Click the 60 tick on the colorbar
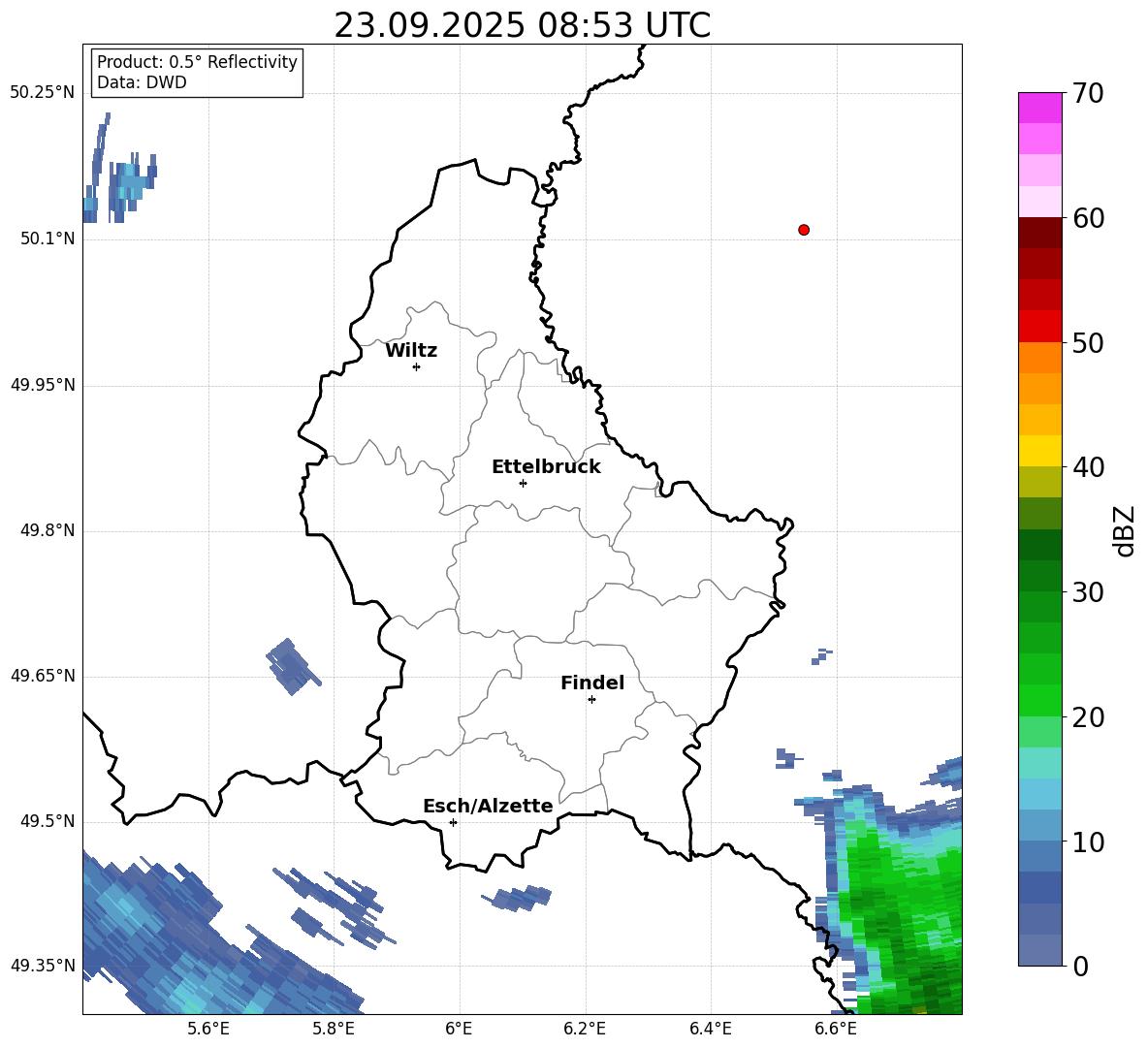This screenshot has height=1048, width=1148. 1088,218
